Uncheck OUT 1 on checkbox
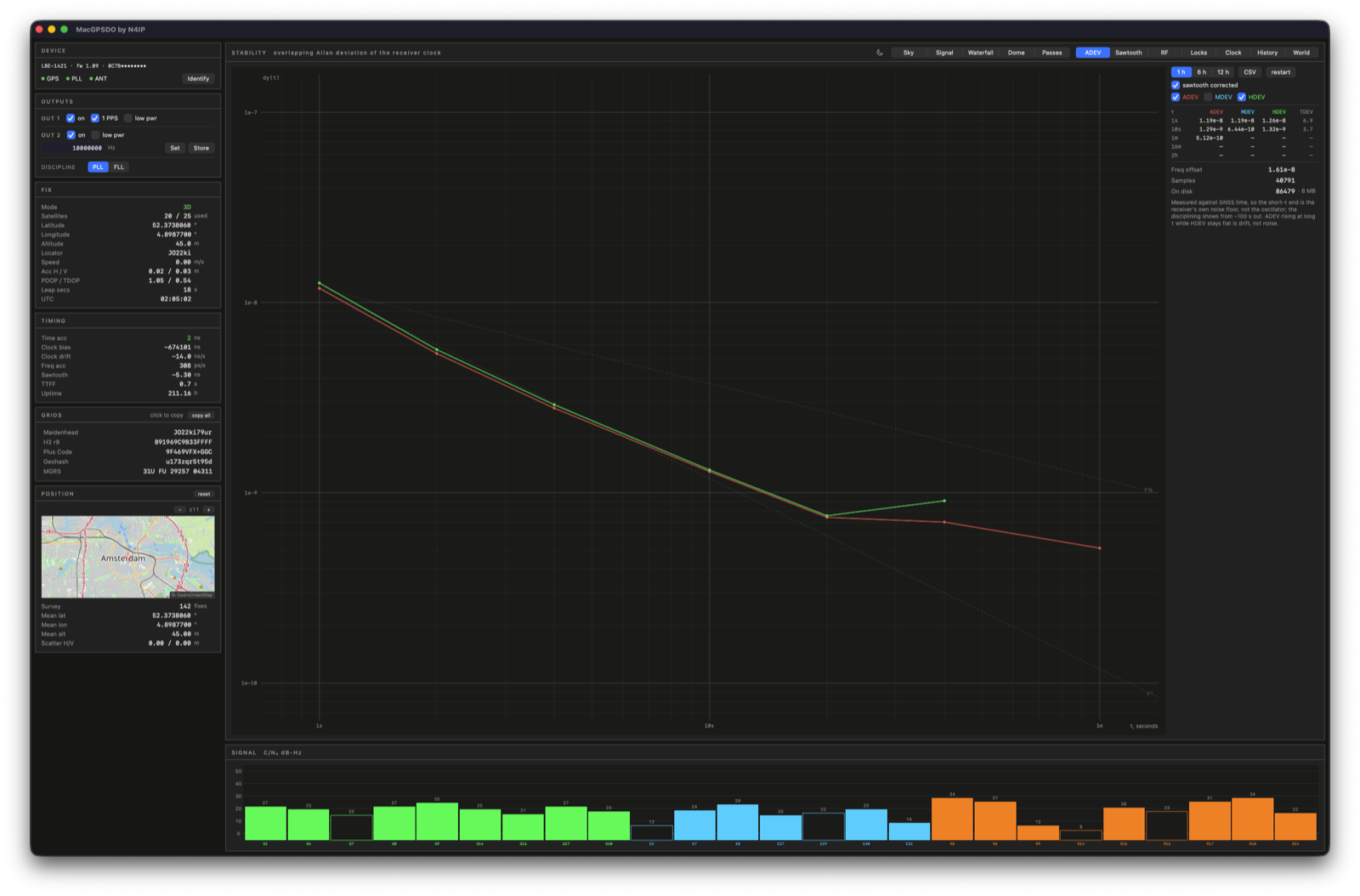The width and height of the screenshot is (1360, 896). (71, 118)
